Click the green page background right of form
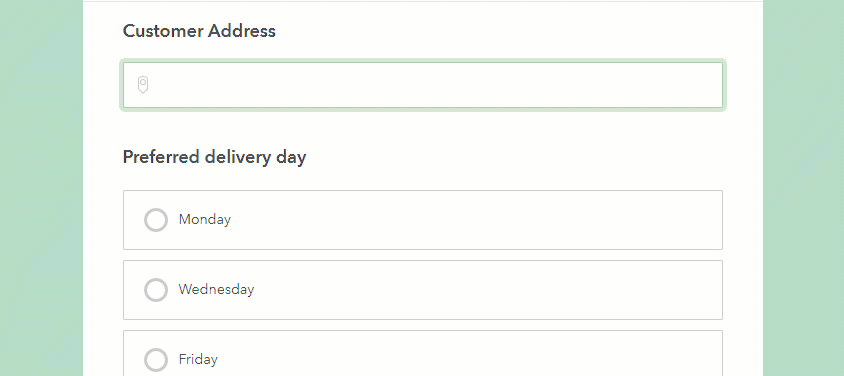This screenshot has width=844, height=376. [804, 188]
